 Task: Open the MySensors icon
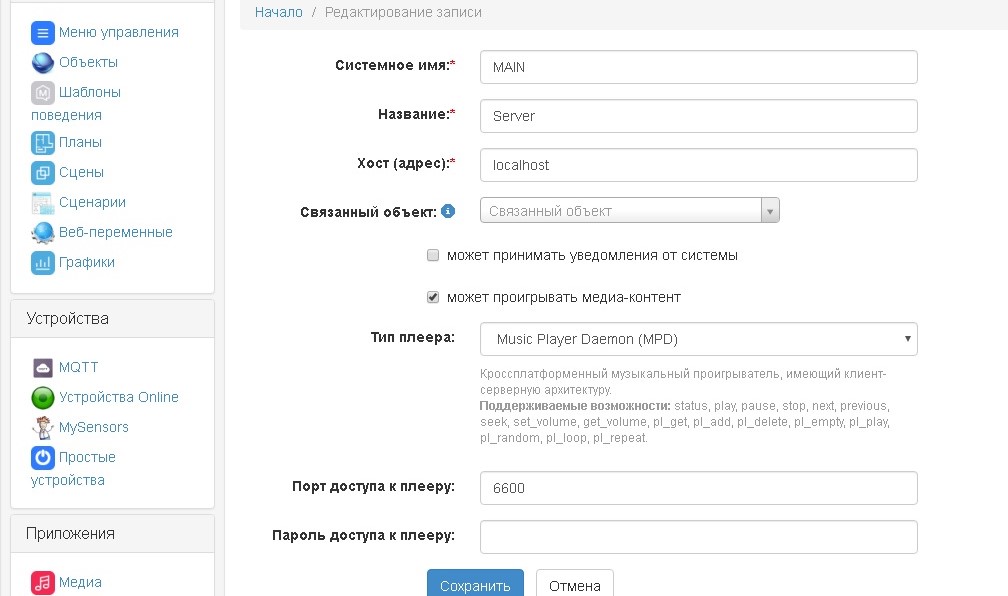point(42,428)
